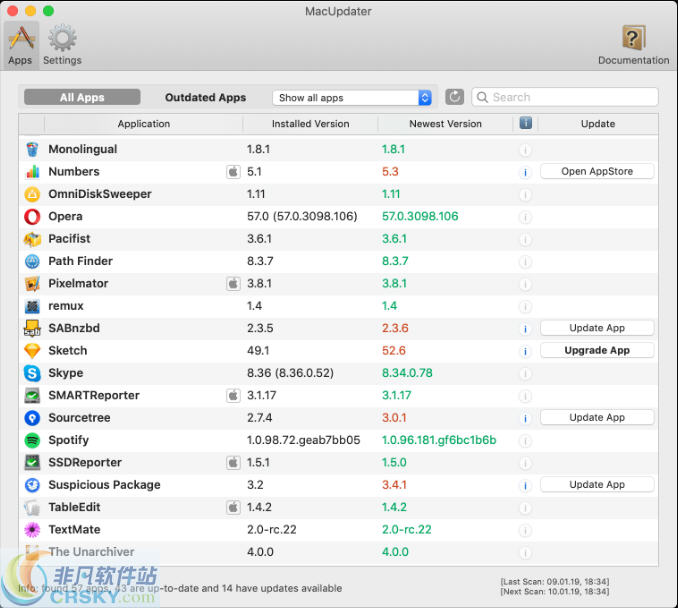
Task: Click newest version 57.0.3098.106 for Opera
Action: 420,216
